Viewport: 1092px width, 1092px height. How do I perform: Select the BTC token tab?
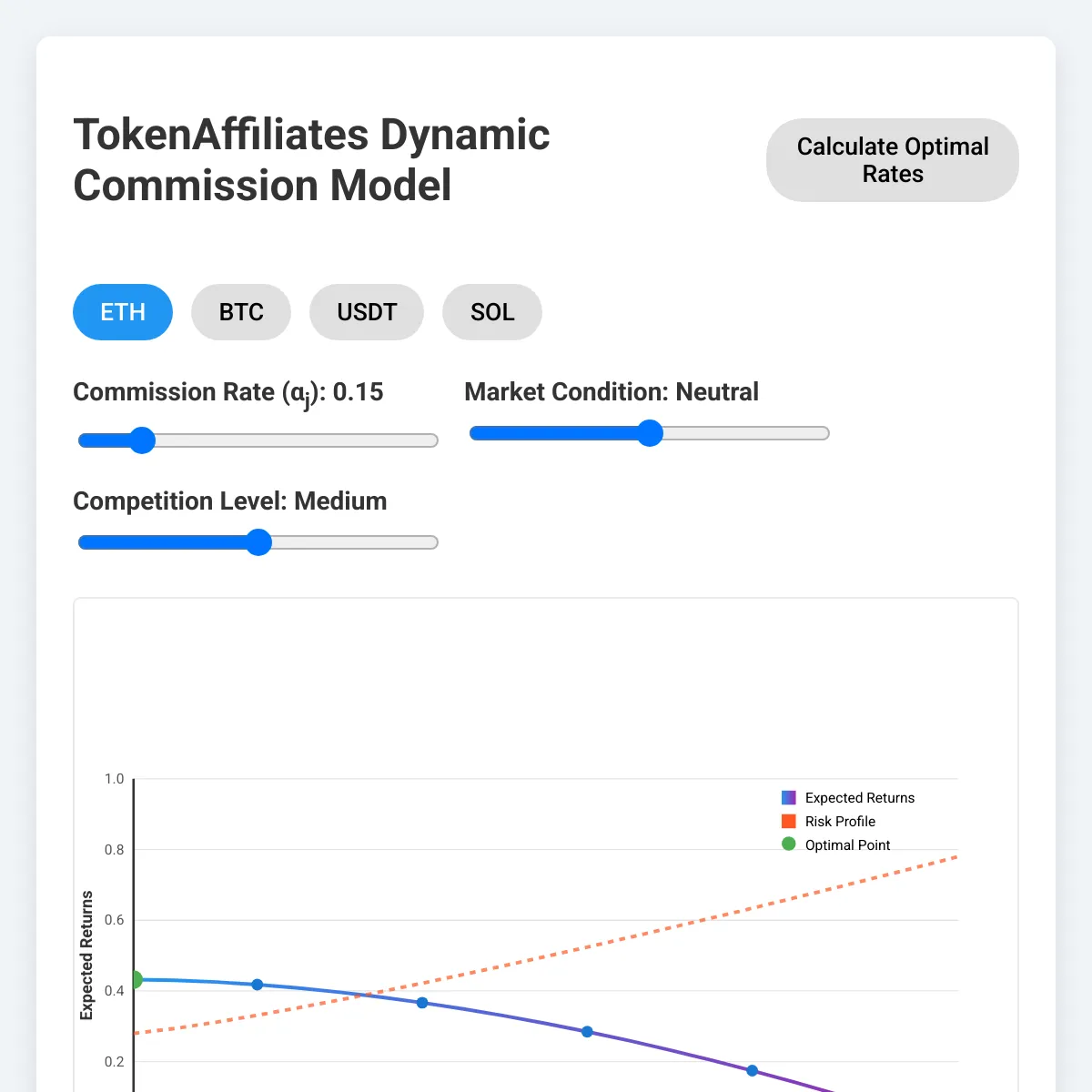[240, 312]
